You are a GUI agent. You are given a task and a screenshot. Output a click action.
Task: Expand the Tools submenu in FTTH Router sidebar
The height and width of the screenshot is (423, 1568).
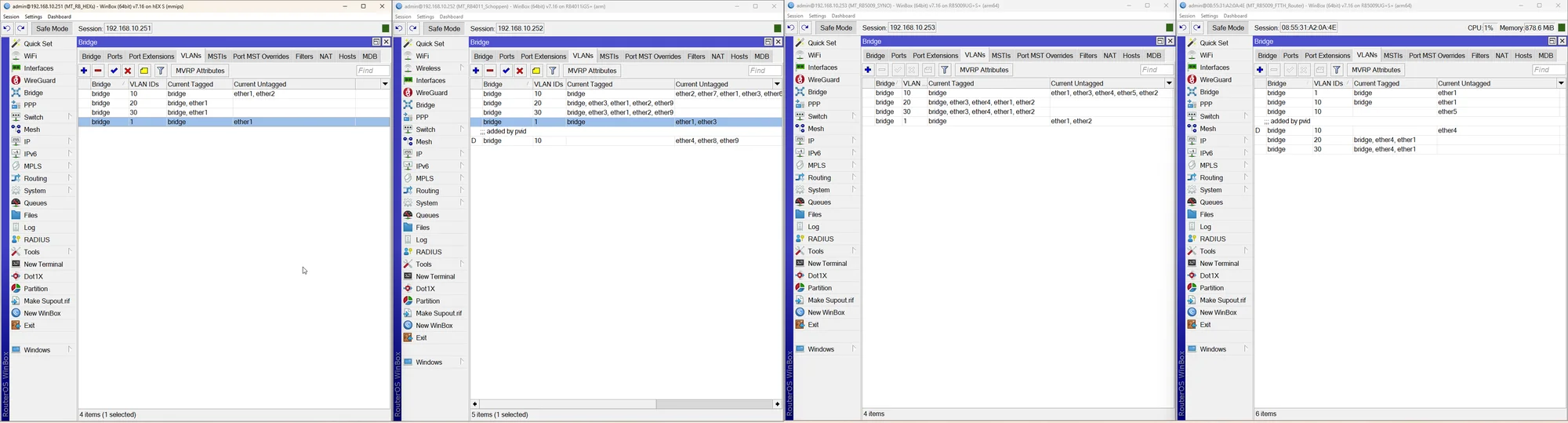pos(1246,251)
